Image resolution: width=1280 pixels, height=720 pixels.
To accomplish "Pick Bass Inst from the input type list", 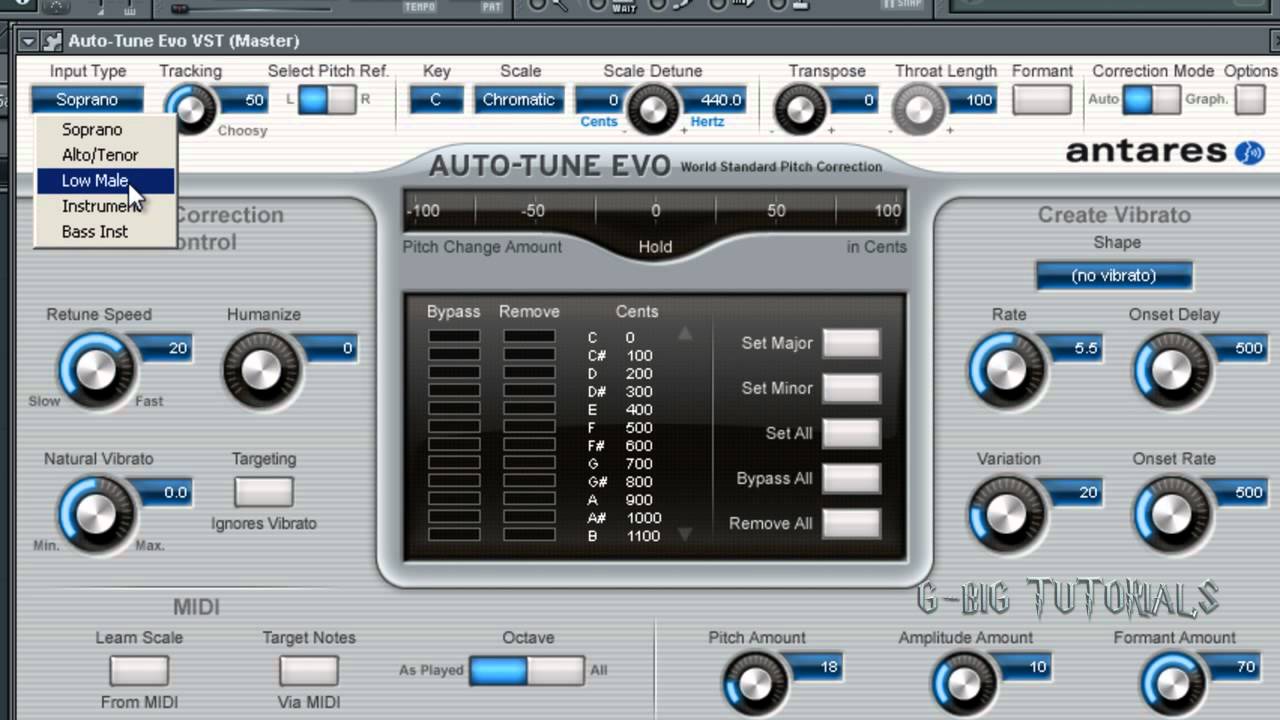I will click(95, 232).
